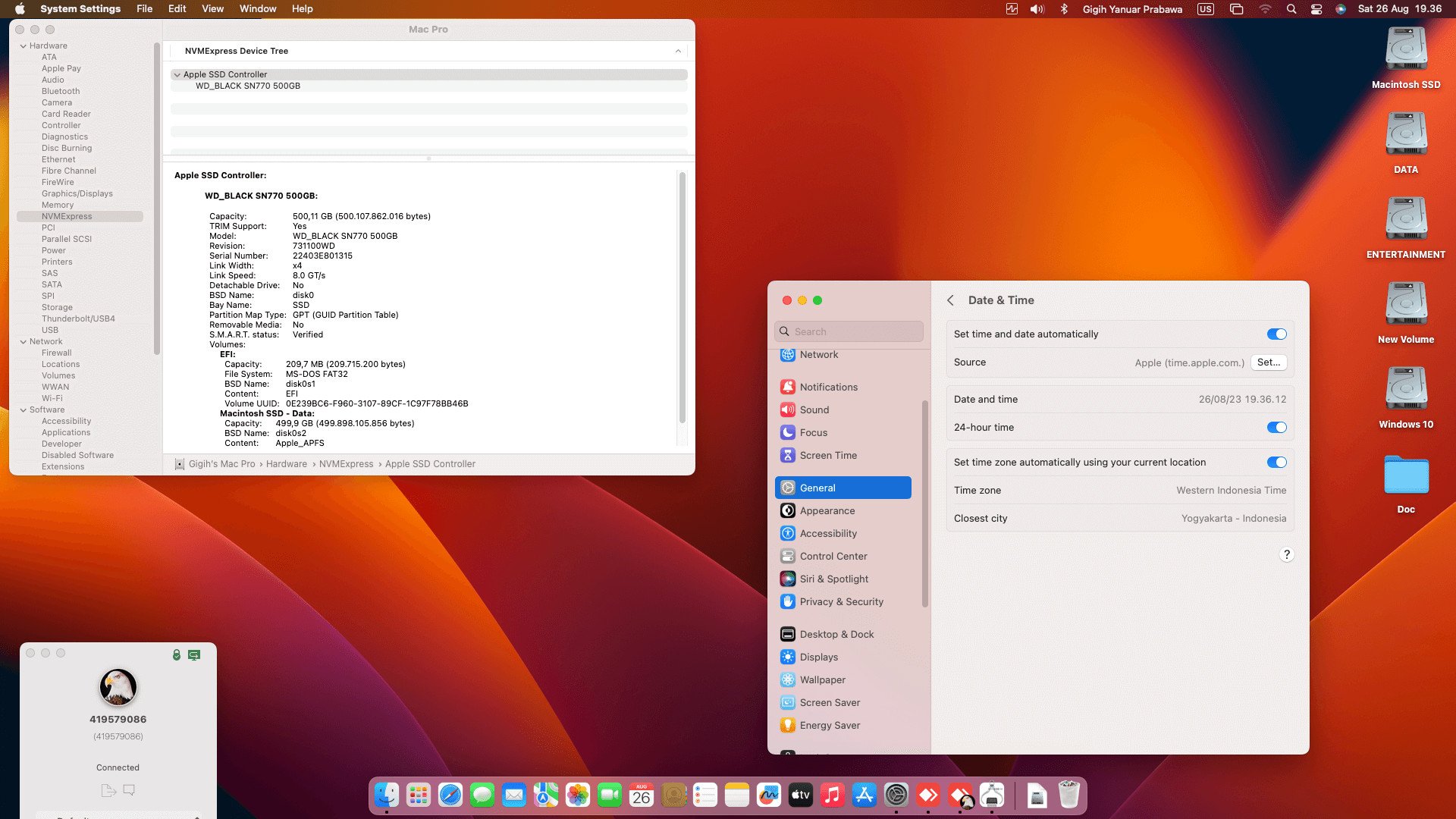This screenshot has width=1456, height=819.
Task: Toggle automatic time zone by location
Action: click(x=1276, y=463)
